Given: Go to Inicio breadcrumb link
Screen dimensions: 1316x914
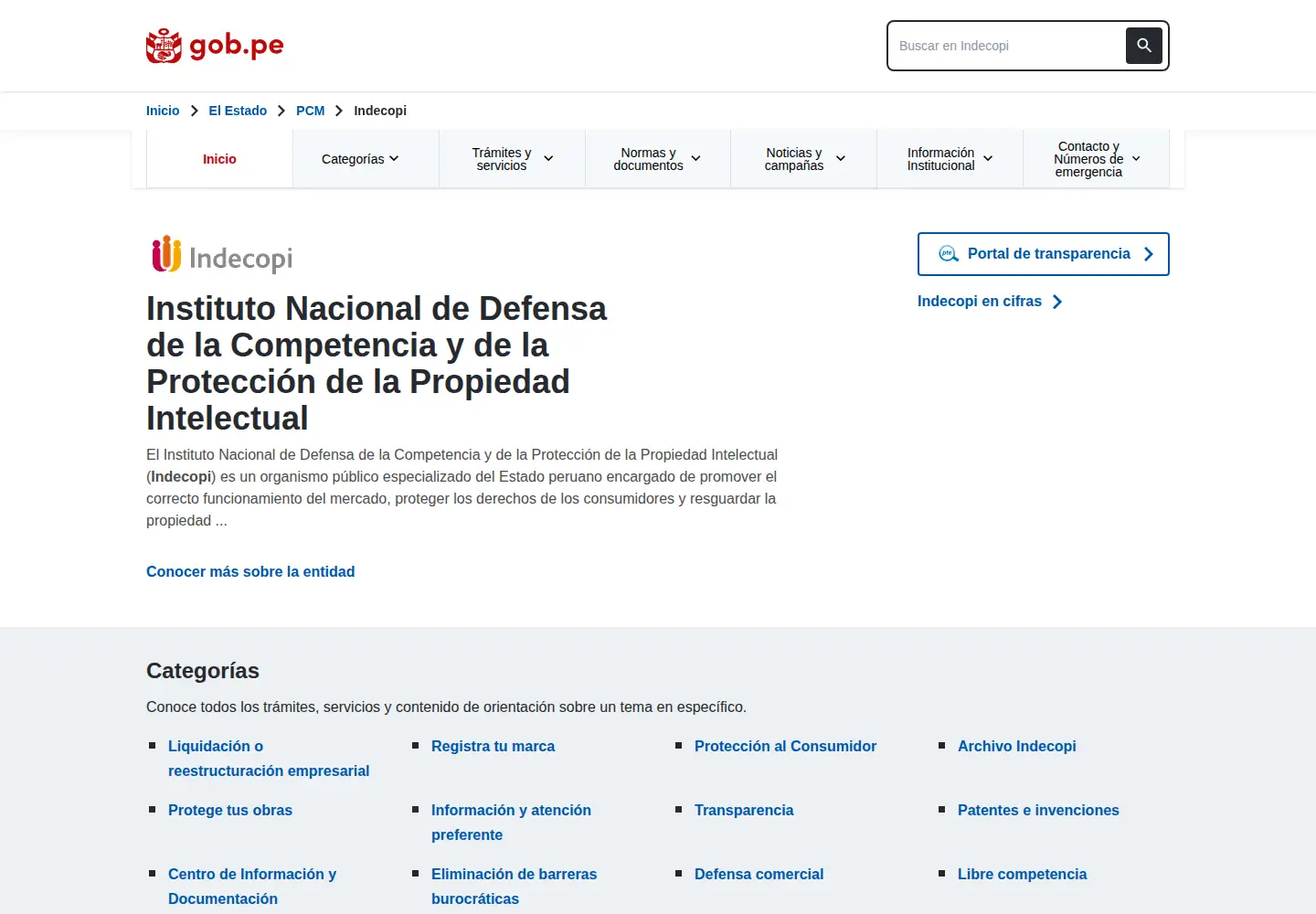Looking at the screenshot, I should (x=163, y=111).
